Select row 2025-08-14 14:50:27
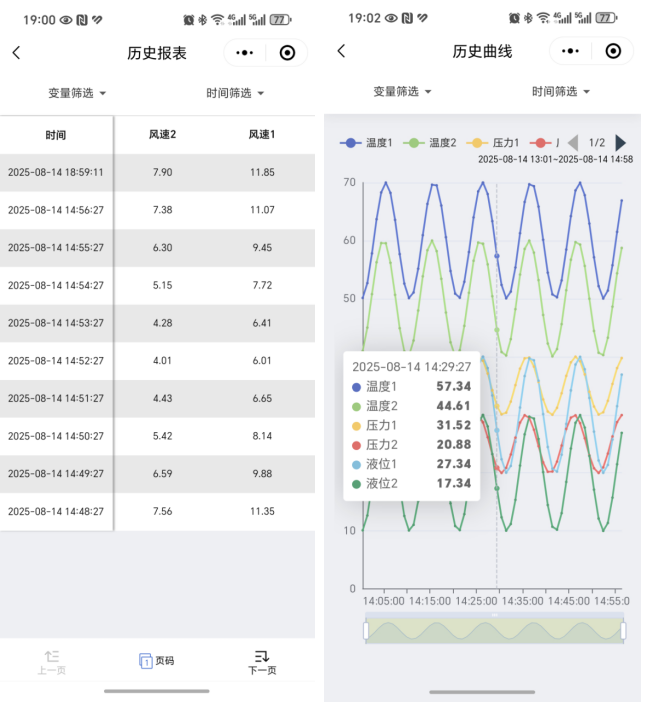Screen dimensions: 648x707 pos(157,436)
